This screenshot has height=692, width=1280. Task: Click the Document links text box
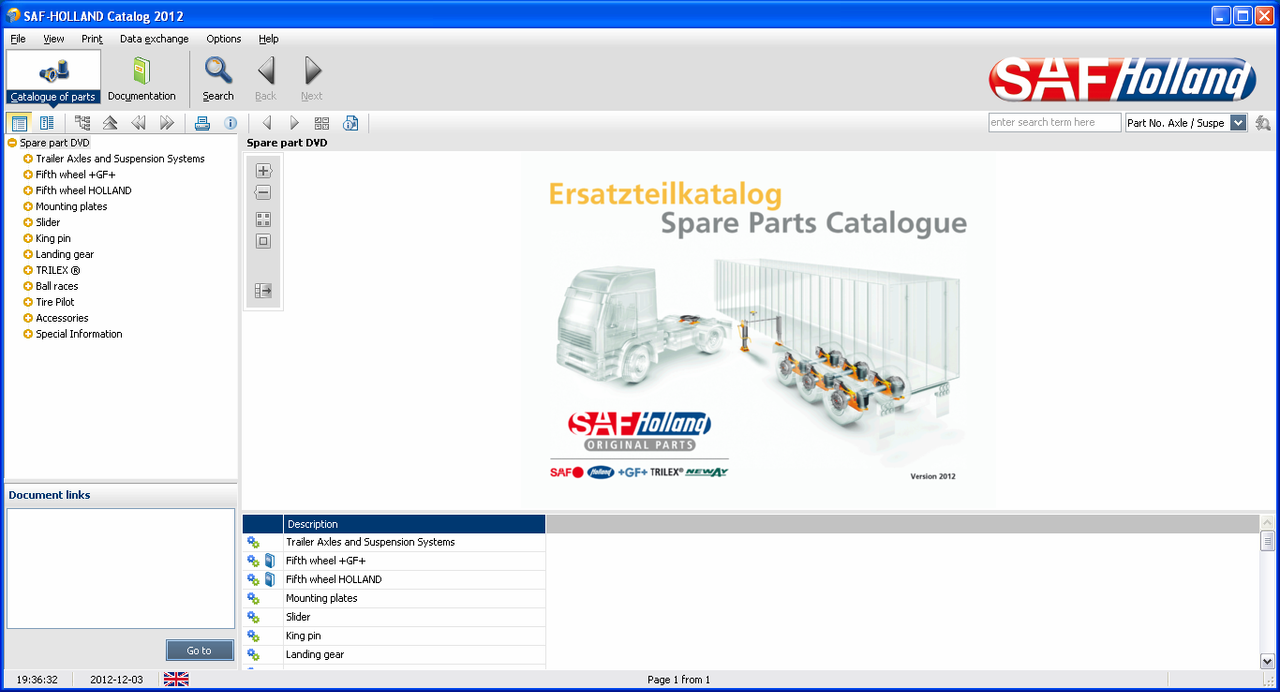click(120, 568)
